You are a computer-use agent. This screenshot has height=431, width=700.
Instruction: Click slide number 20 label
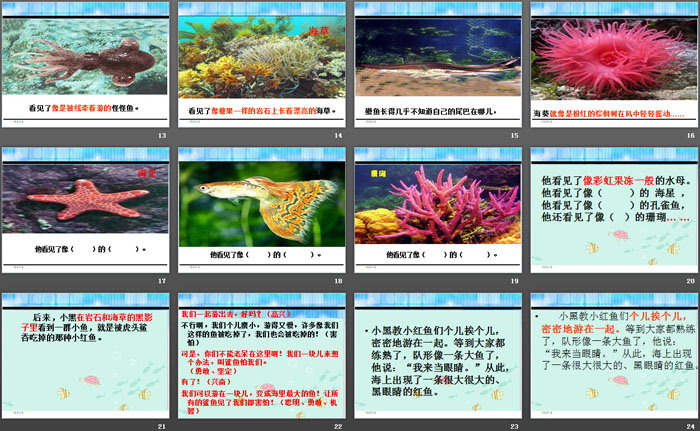click(x=691, y=281)
